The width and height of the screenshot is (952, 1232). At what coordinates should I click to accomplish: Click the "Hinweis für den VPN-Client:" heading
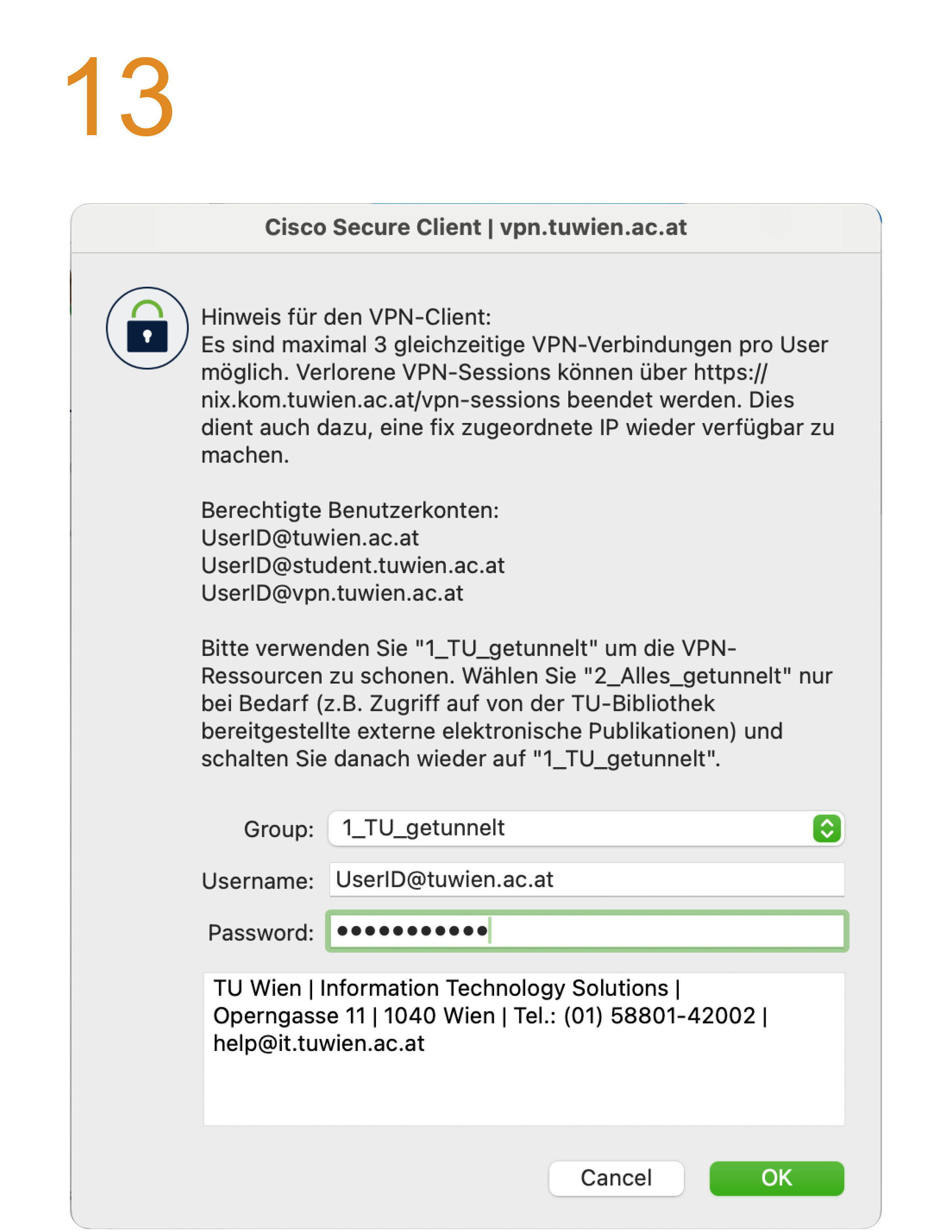(346, 317)
